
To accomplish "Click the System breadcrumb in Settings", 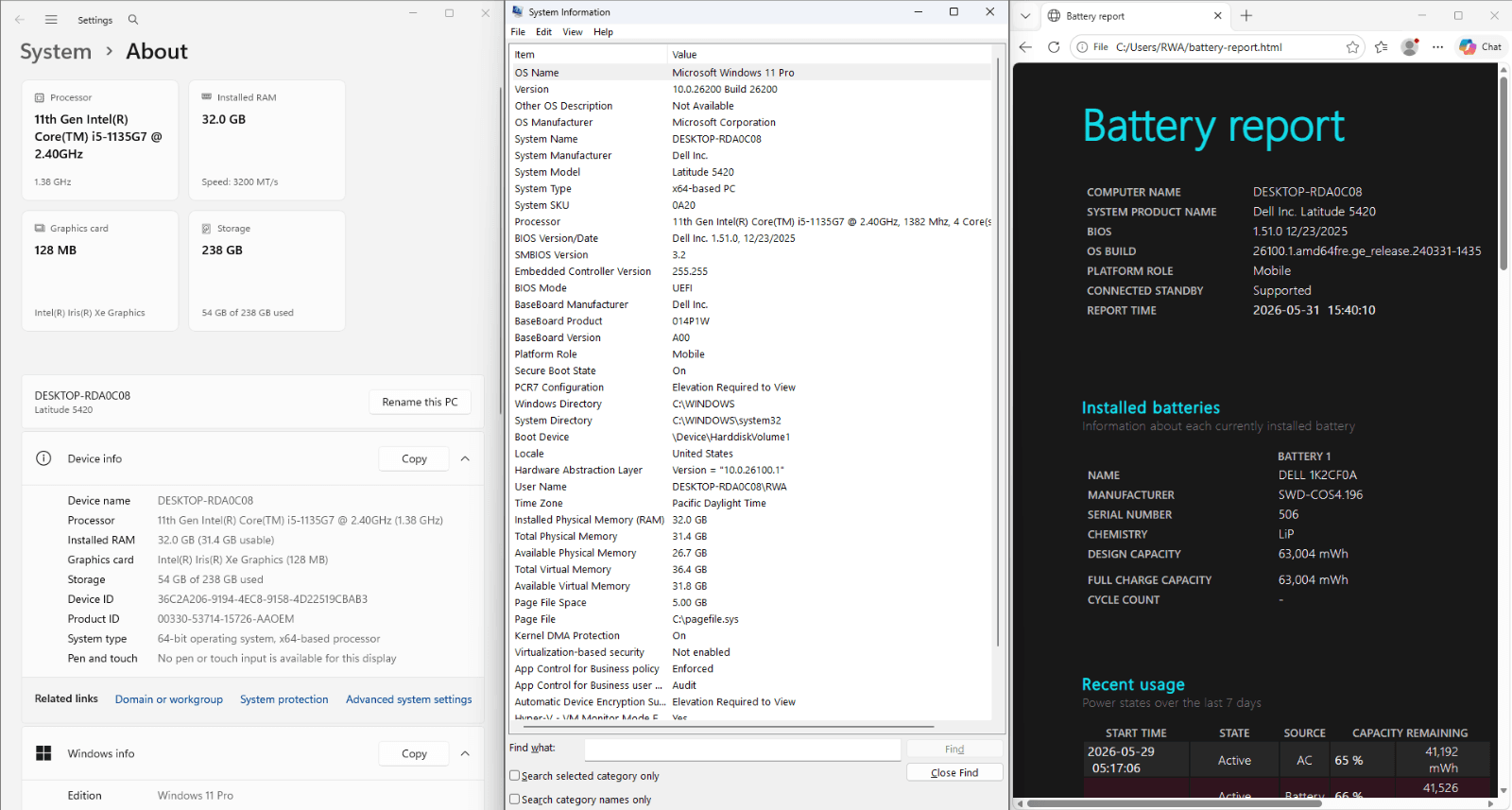I will point(56,51).
